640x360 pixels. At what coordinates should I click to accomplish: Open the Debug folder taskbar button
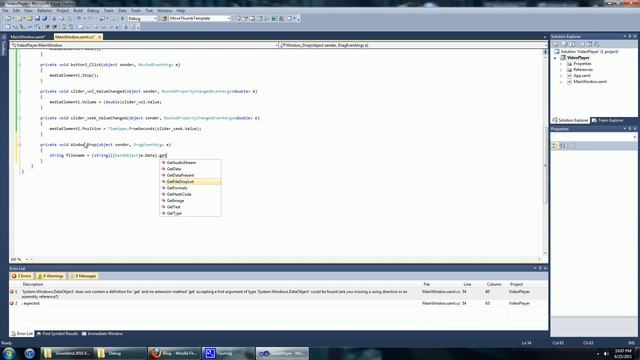120,353
